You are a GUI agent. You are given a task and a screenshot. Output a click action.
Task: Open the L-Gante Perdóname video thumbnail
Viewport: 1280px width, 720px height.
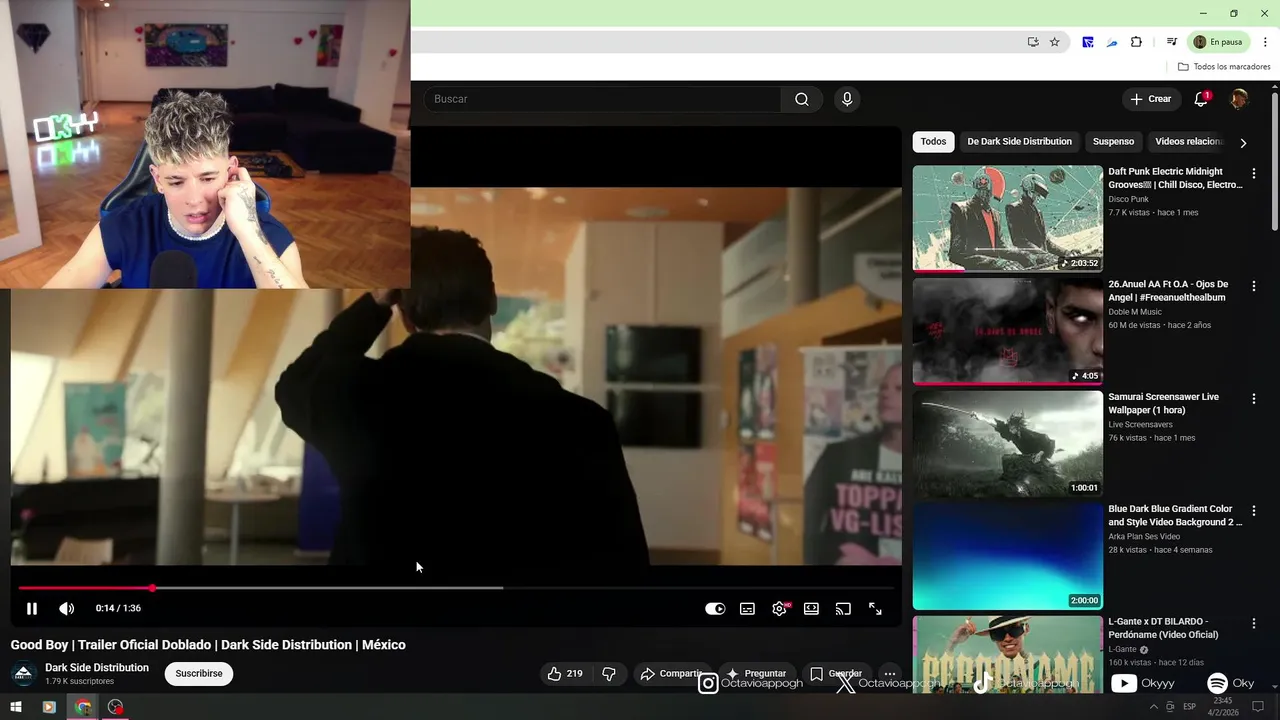(1007, 654)
